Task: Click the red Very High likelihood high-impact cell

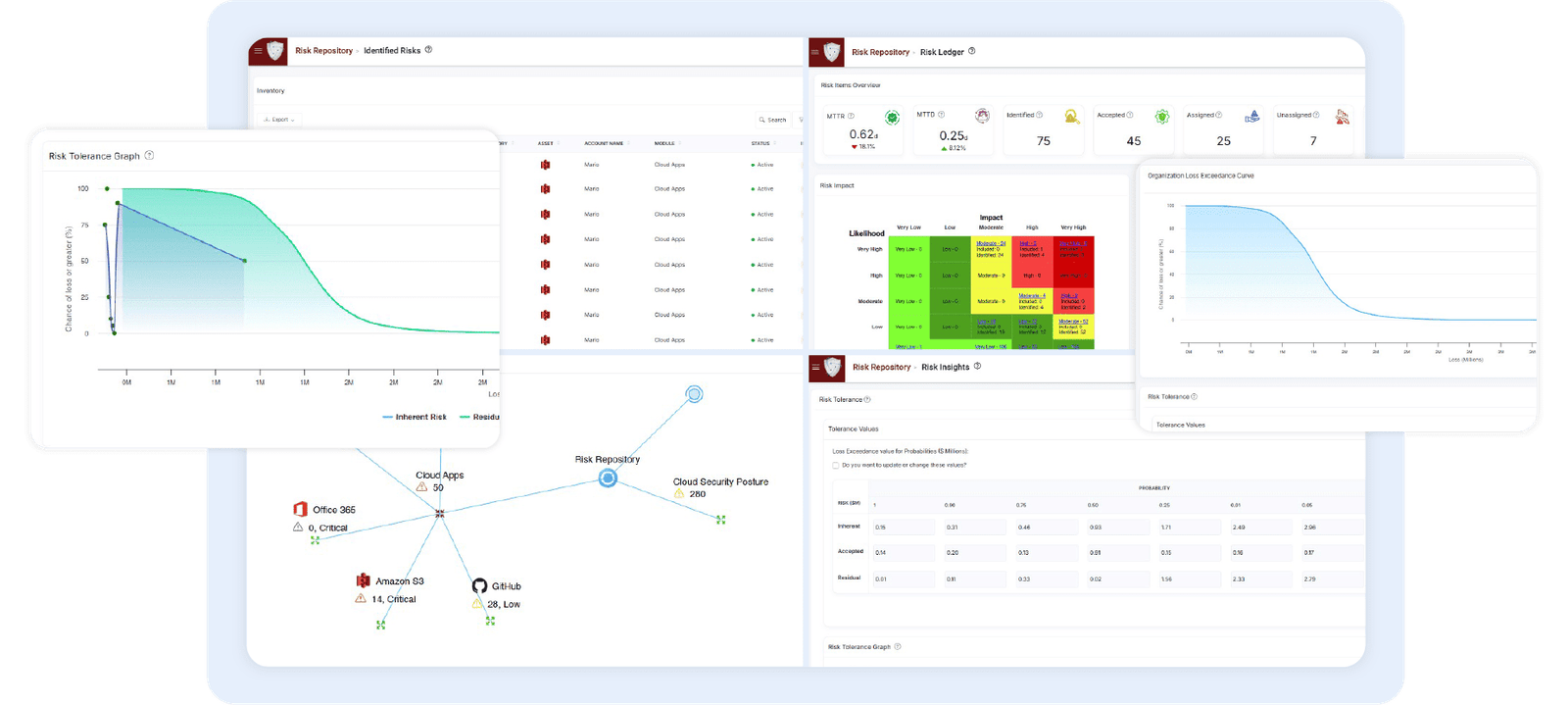Action: [1031, 249]
